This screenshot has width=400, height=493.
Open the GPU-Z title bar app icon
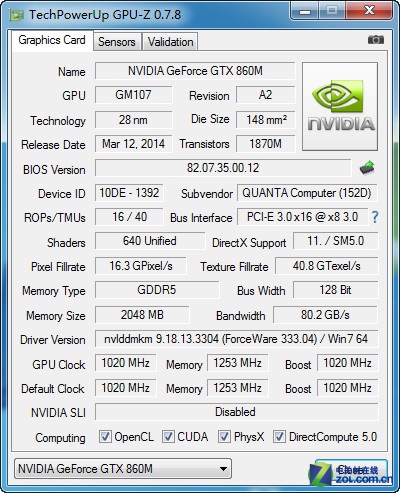pyautogui.click(x=16, y=15)
